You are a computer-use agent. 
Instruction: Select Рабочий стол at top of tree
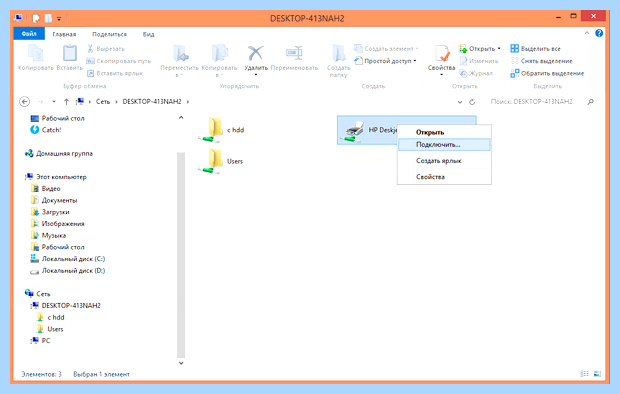pos(57,118)
